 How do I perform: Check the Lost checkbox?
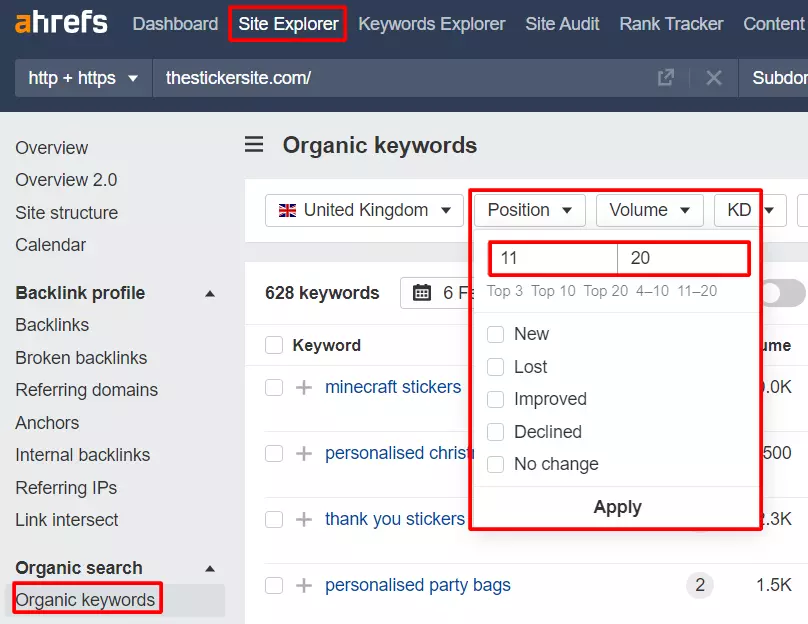tap(495, 367)
